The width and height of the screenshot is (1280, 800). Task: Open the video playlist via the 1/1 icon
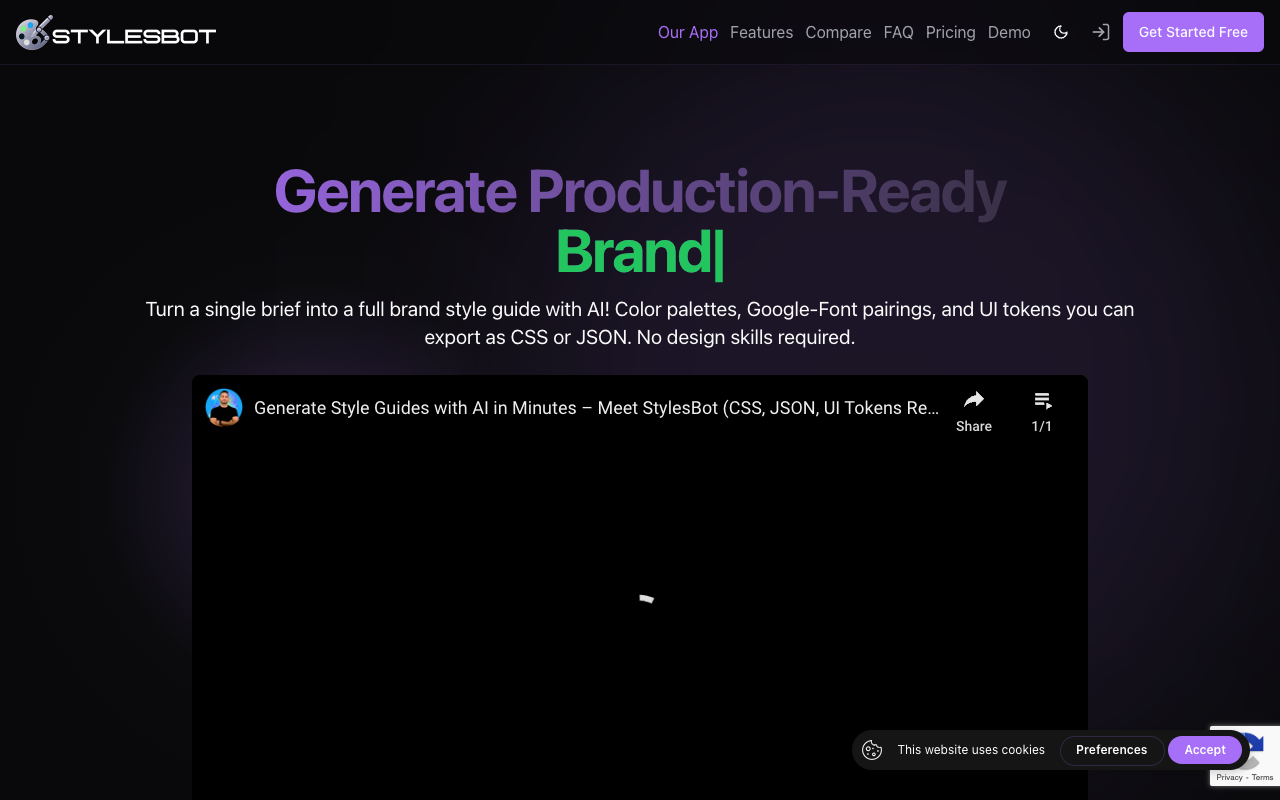(x=1042, y=410)
